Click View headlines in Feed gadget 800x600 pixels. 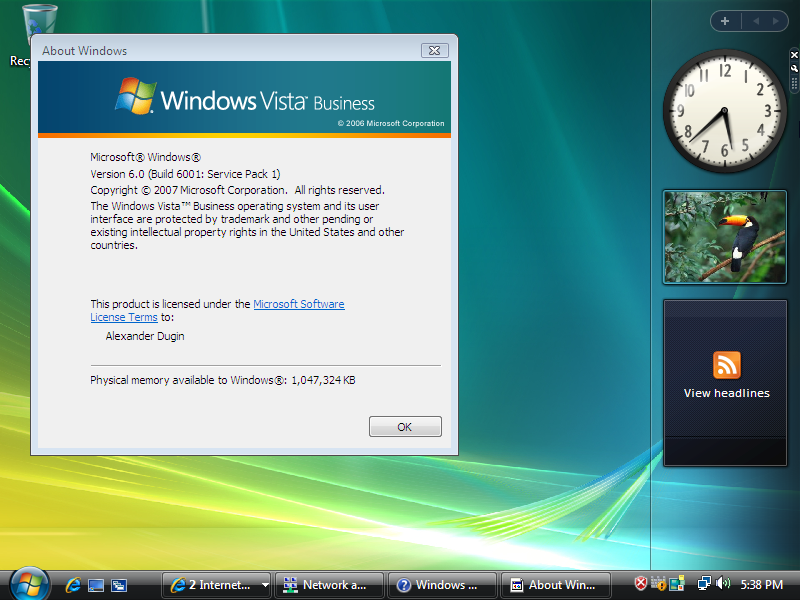(x=727, y=393)
